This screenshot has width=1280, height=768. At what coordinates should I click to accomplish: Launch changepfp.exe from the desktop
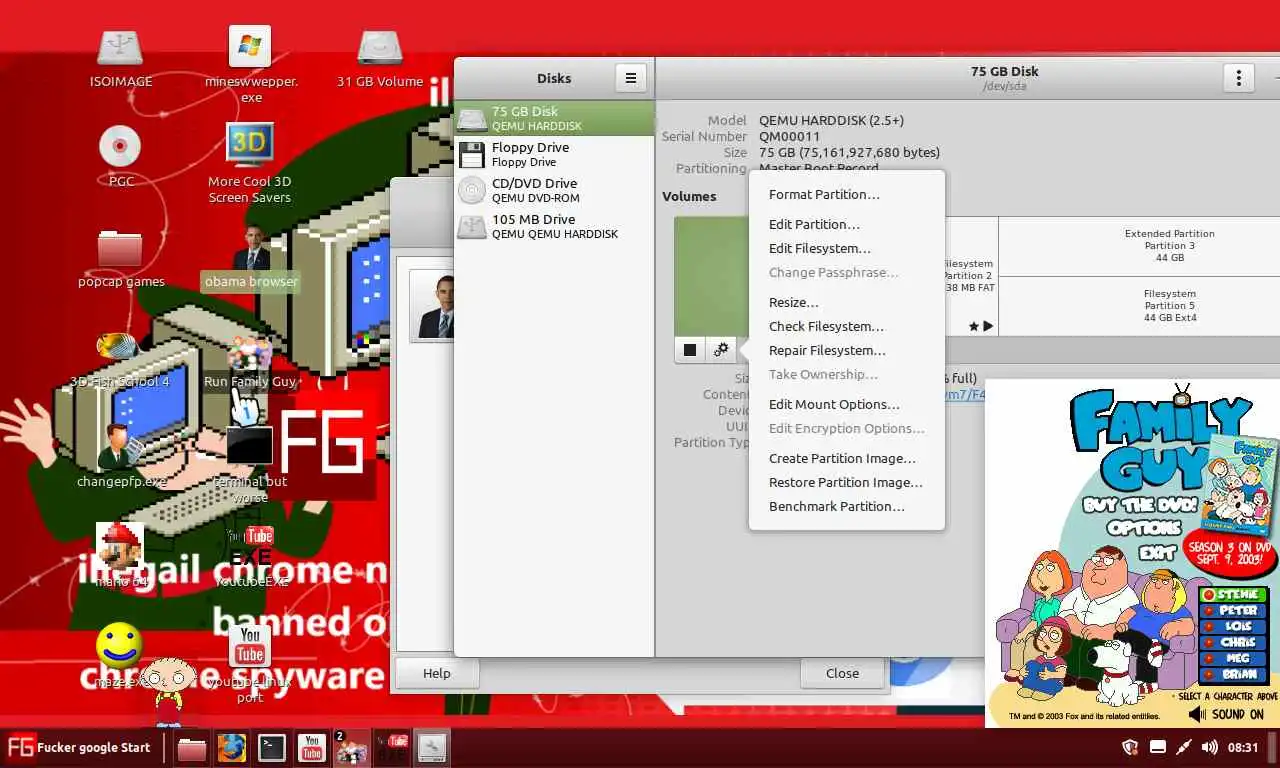pyautogui.click(x=121, y=456)
